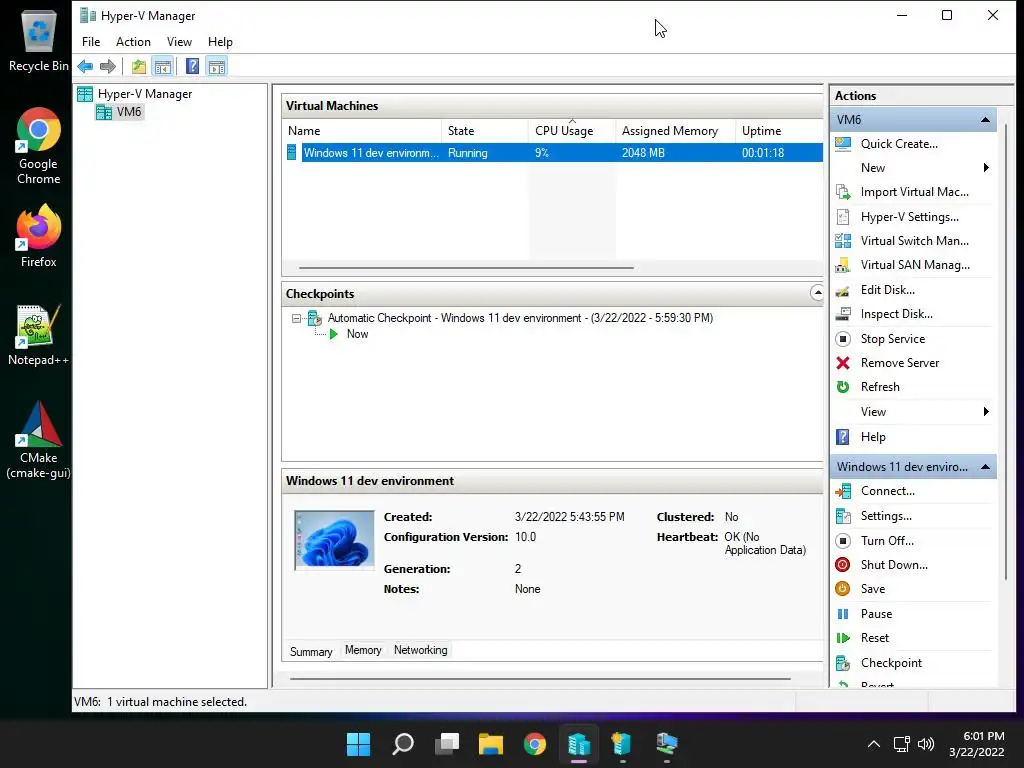
Task: Show hidden system tray icons
Action: [x=873, y=744]
